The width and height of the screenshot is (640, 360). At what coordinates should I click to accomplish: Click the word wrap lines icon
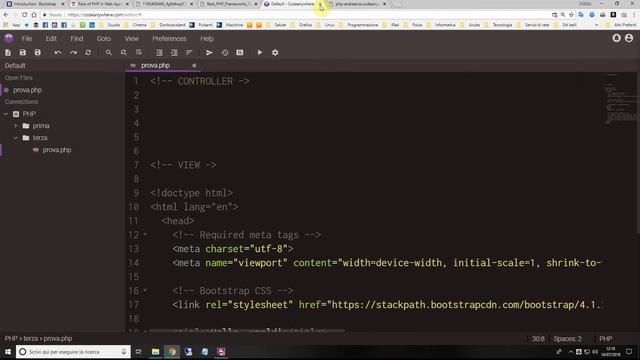(189, 53)
